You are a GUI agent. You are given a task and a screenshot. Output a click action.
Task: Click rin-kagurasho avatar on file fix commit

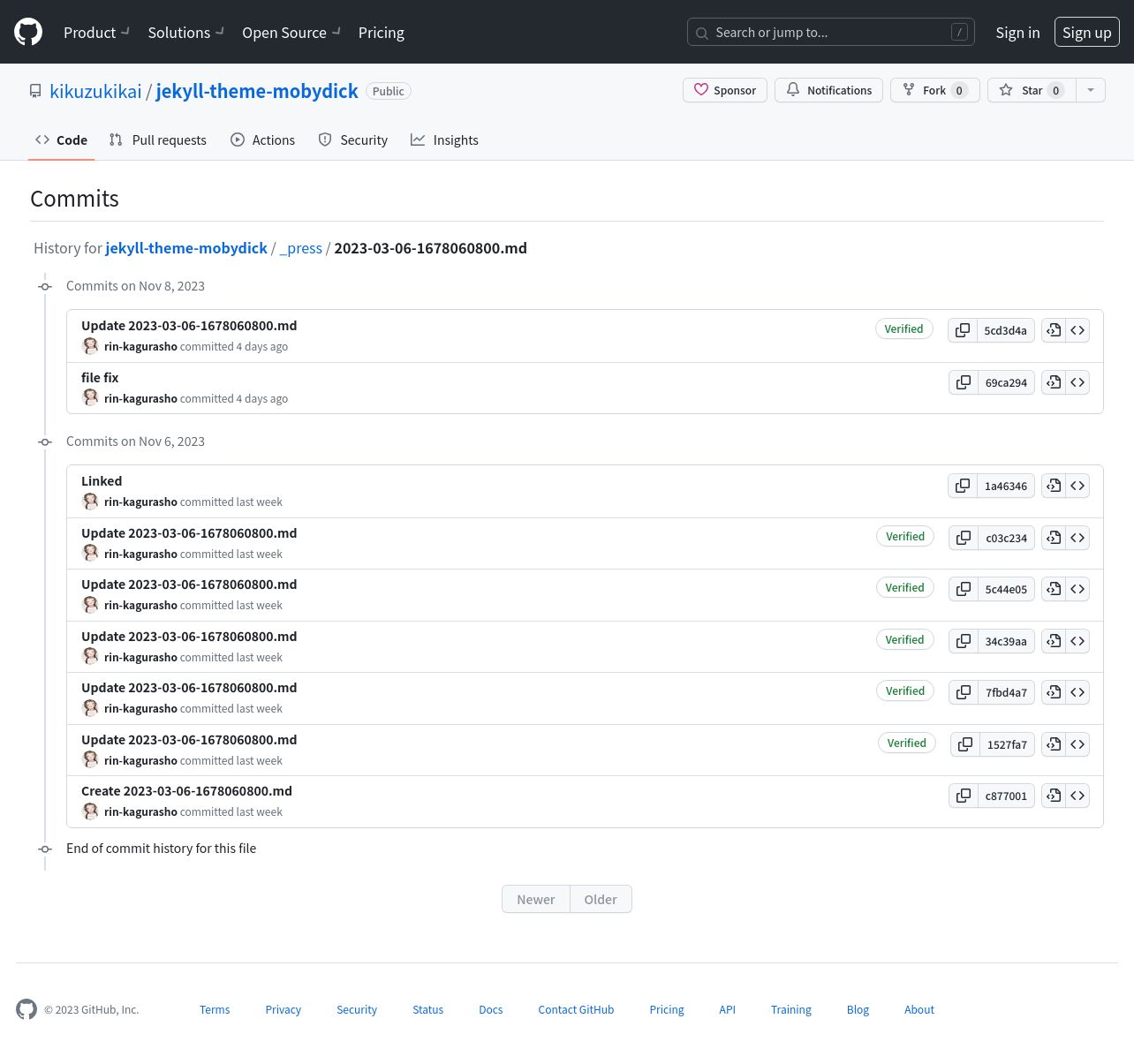tap(90, 398)
